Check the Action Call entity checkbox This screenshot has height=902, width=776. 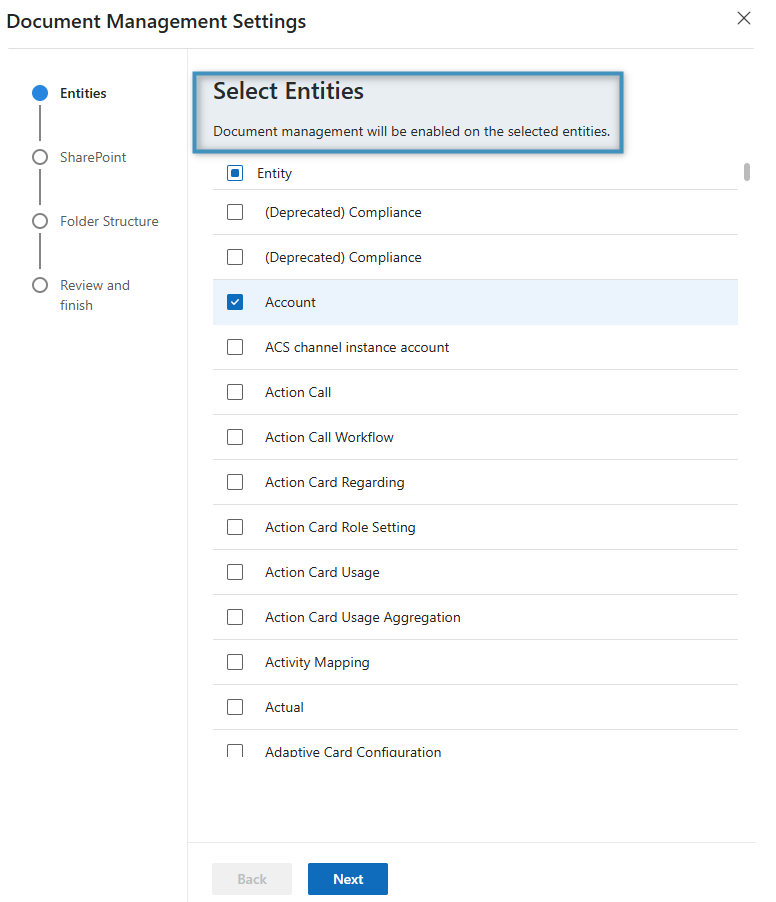[x=235, y=392]
